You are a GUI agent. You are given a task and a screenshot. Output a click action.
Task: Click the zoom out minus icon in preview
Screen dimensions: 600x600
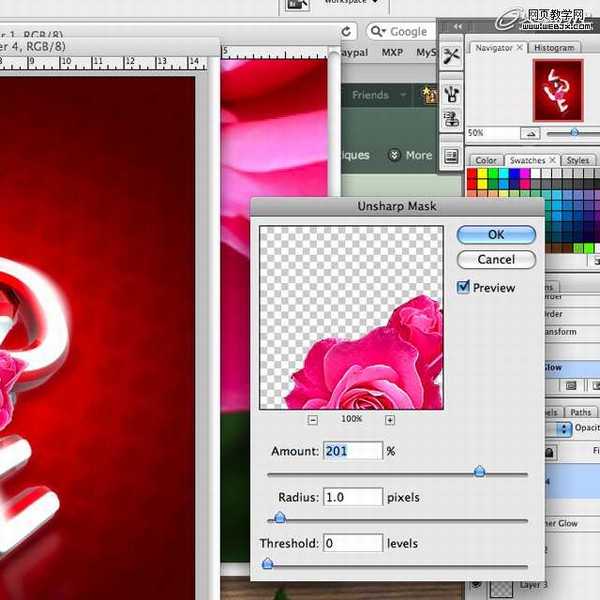tap(312, 420)
